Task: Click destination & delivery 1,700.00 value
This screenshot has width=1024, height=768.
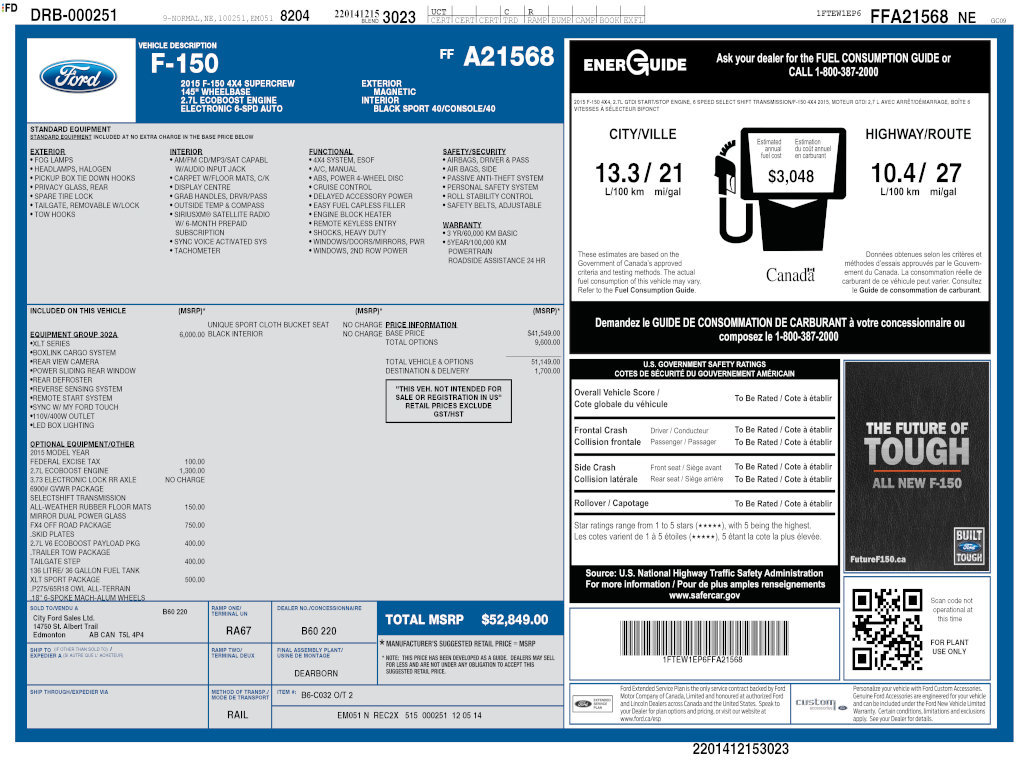Action: pos(547,371)
